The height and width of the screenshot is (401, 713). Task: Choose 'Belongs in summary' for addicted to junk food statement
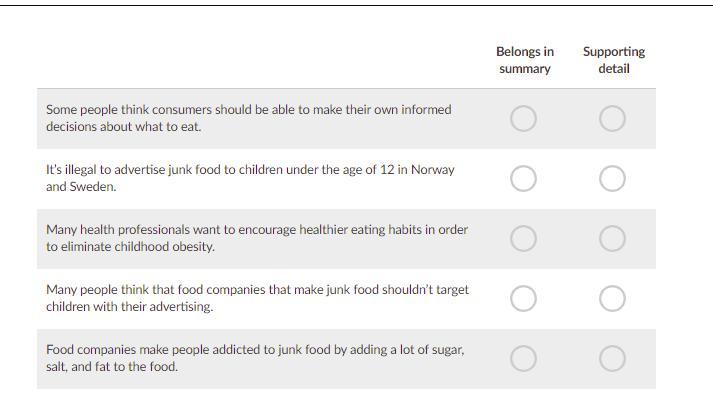point(523,359)
